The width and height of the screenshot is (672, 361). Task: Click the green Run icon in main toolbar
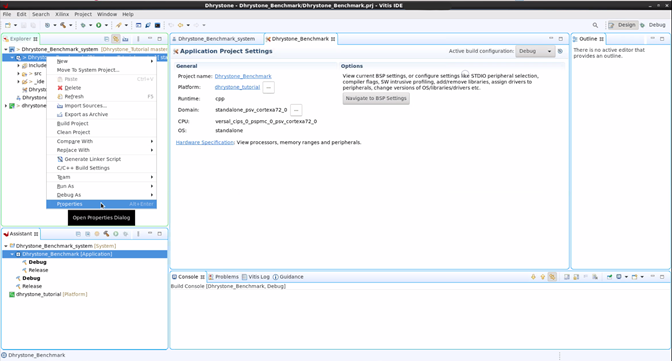point(99,25)
